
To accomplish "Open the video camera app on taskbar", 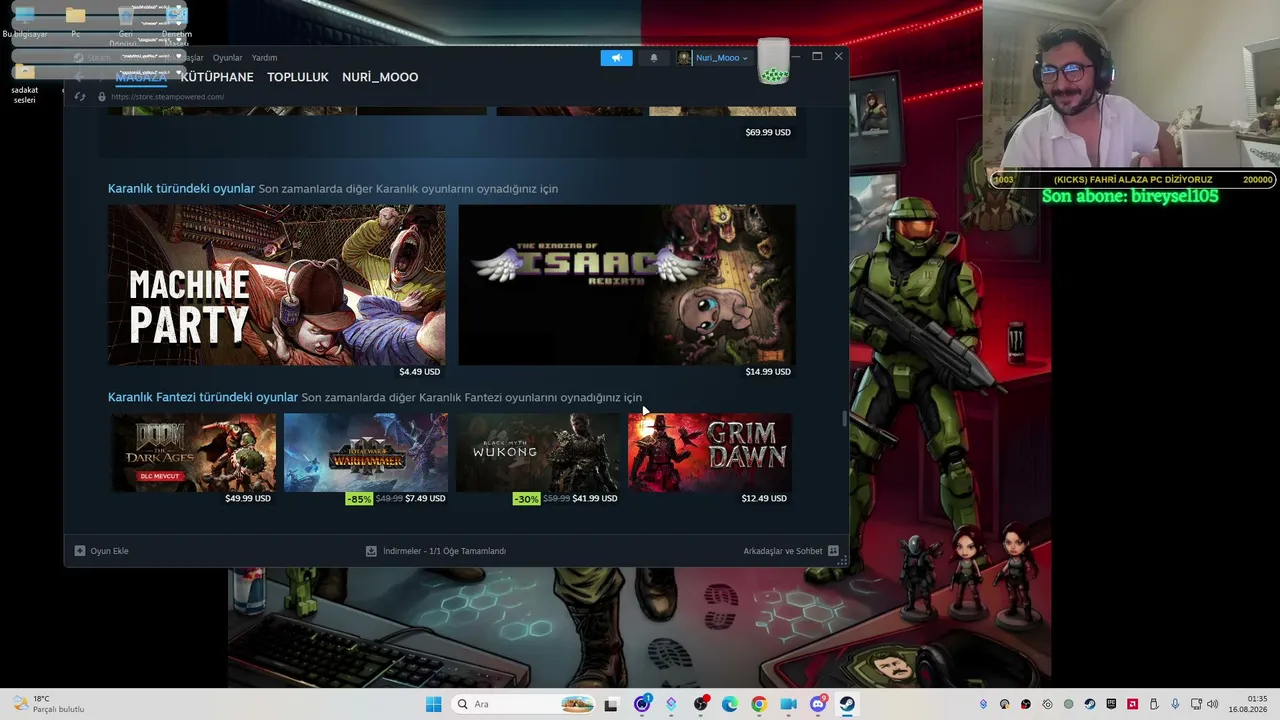I will tap(788, 704).
